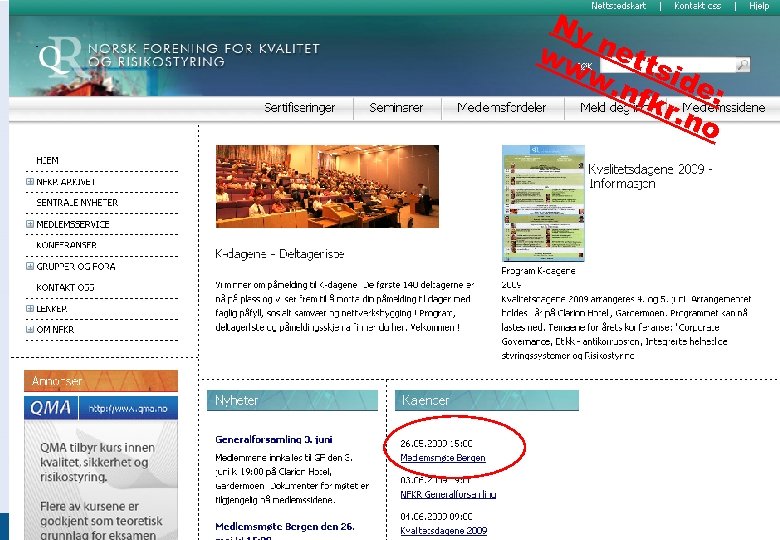Open KONFERANSER in the sidebar
The width and height of the screenshot is (780, 540).
pyautogui.click(x=66, y=245)
